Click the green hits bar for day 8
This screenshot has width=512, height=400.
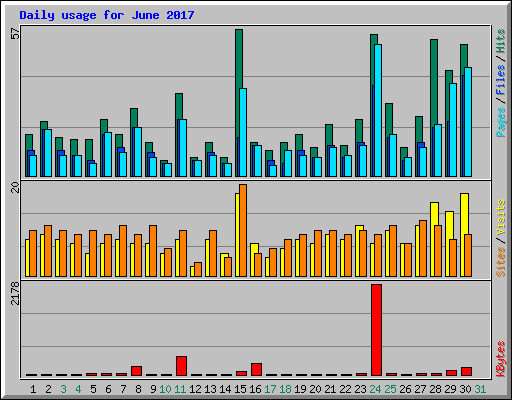(134, 118)
